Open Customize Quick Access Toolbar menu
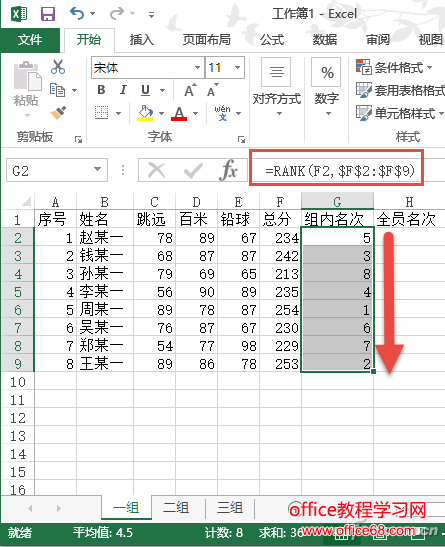The height and width of the screenshot is (547, 445). (x=151, y=15)
